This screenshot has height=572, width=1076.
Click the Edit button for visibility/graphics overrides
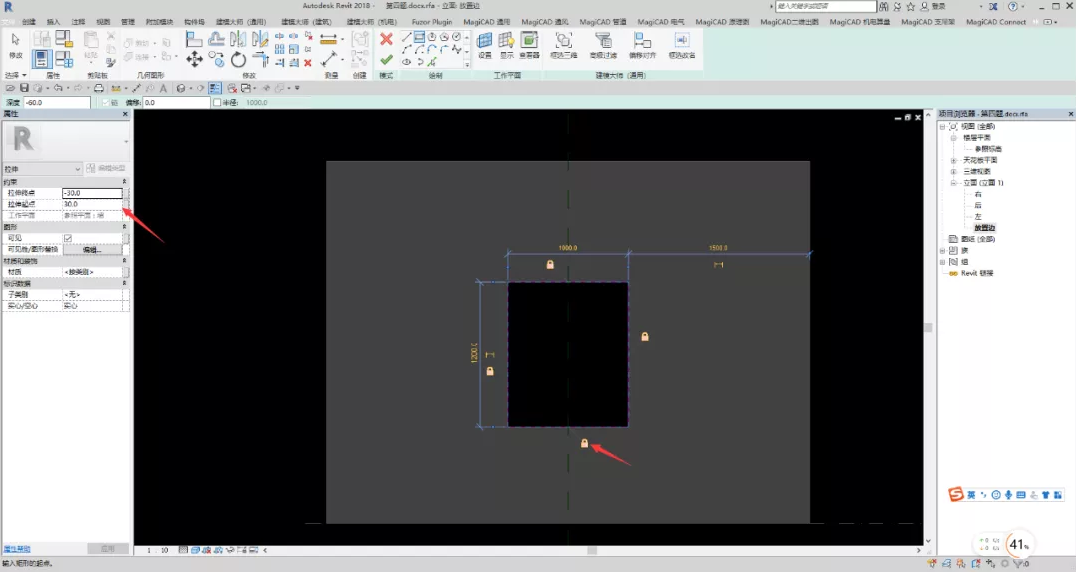tap(93, 250)
